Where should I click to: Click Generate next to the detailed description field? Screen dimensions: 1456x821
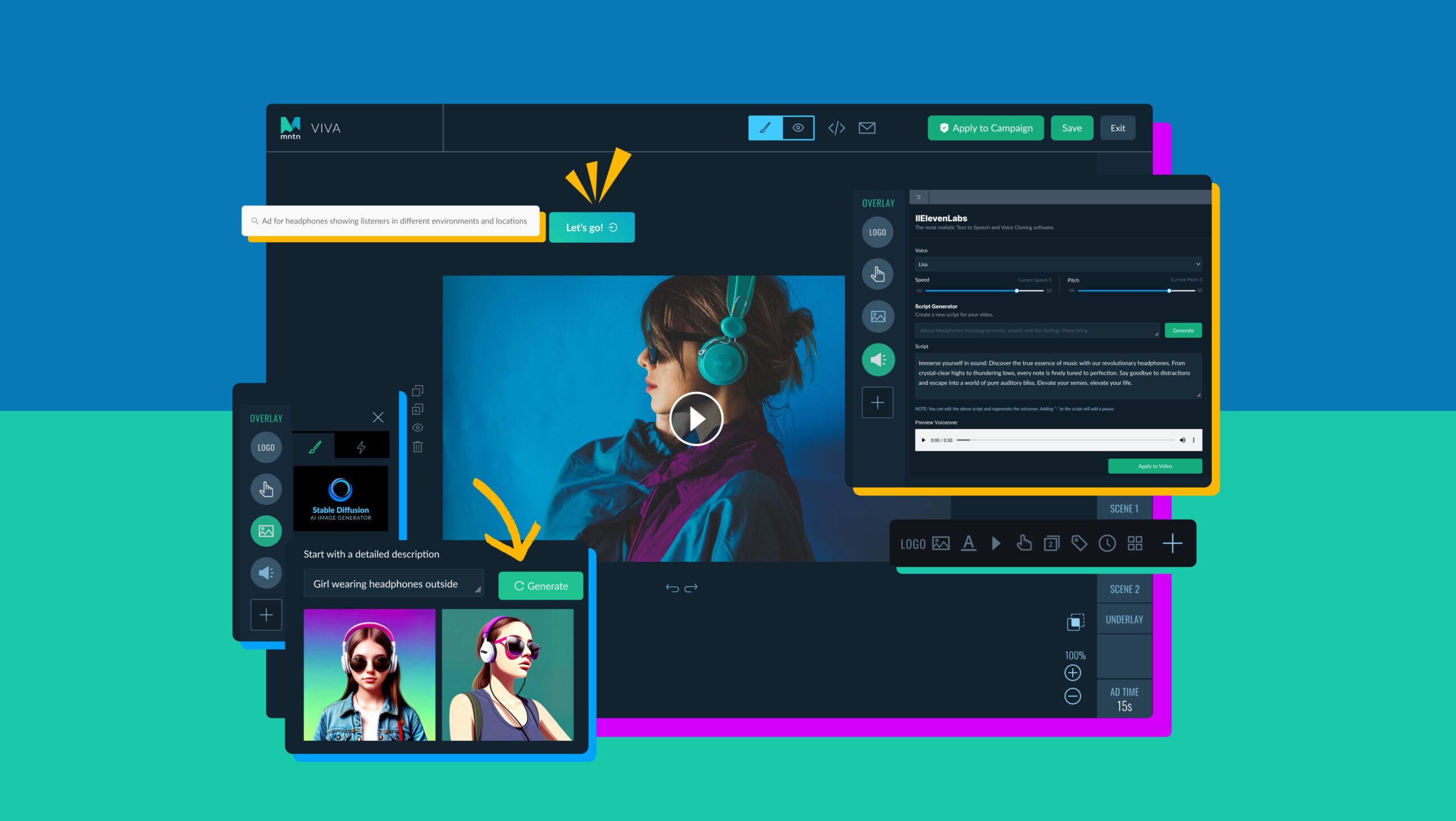540,586
